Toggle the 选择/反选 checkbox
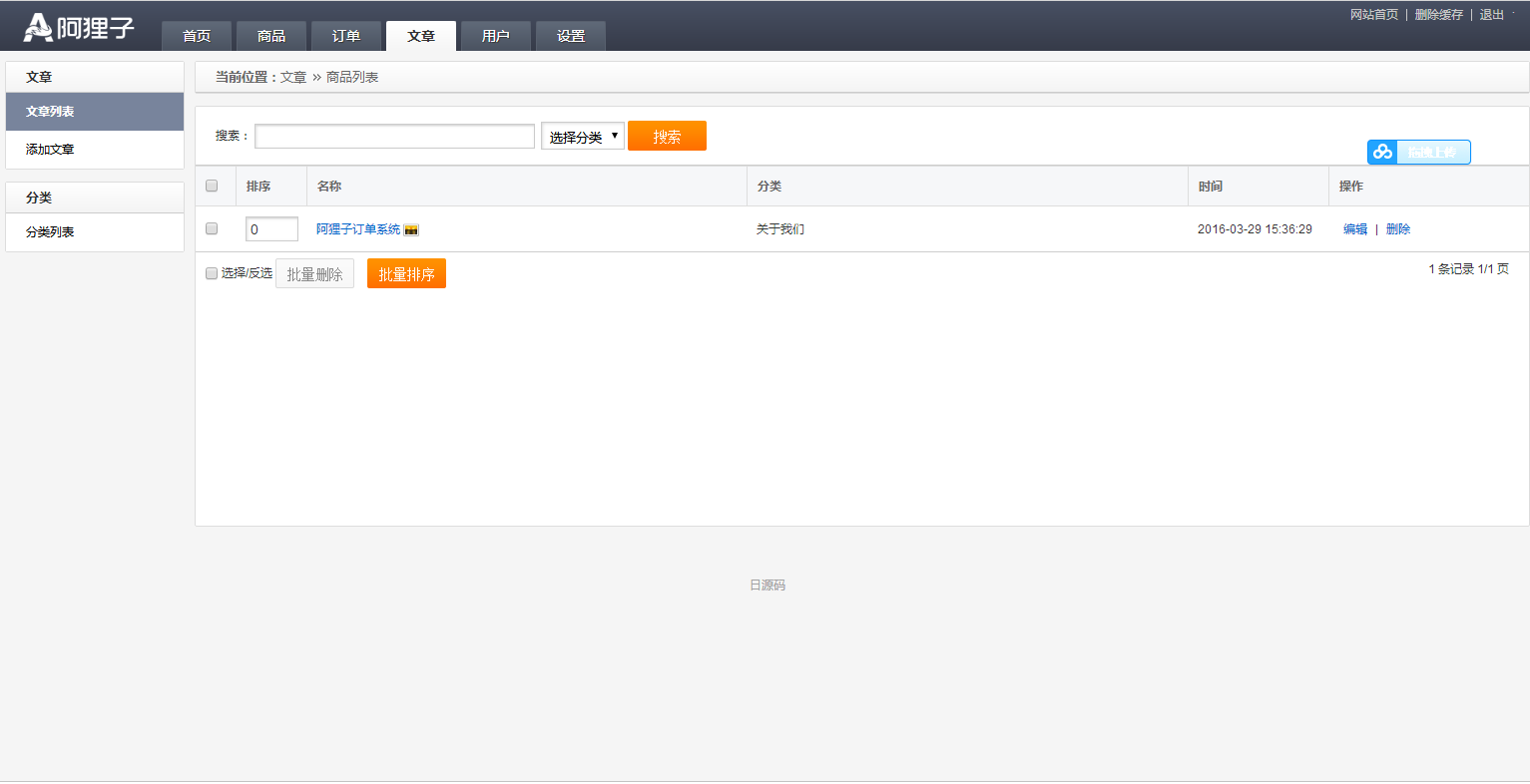Viewport: 1530px width, 784px height. [212, 273]
